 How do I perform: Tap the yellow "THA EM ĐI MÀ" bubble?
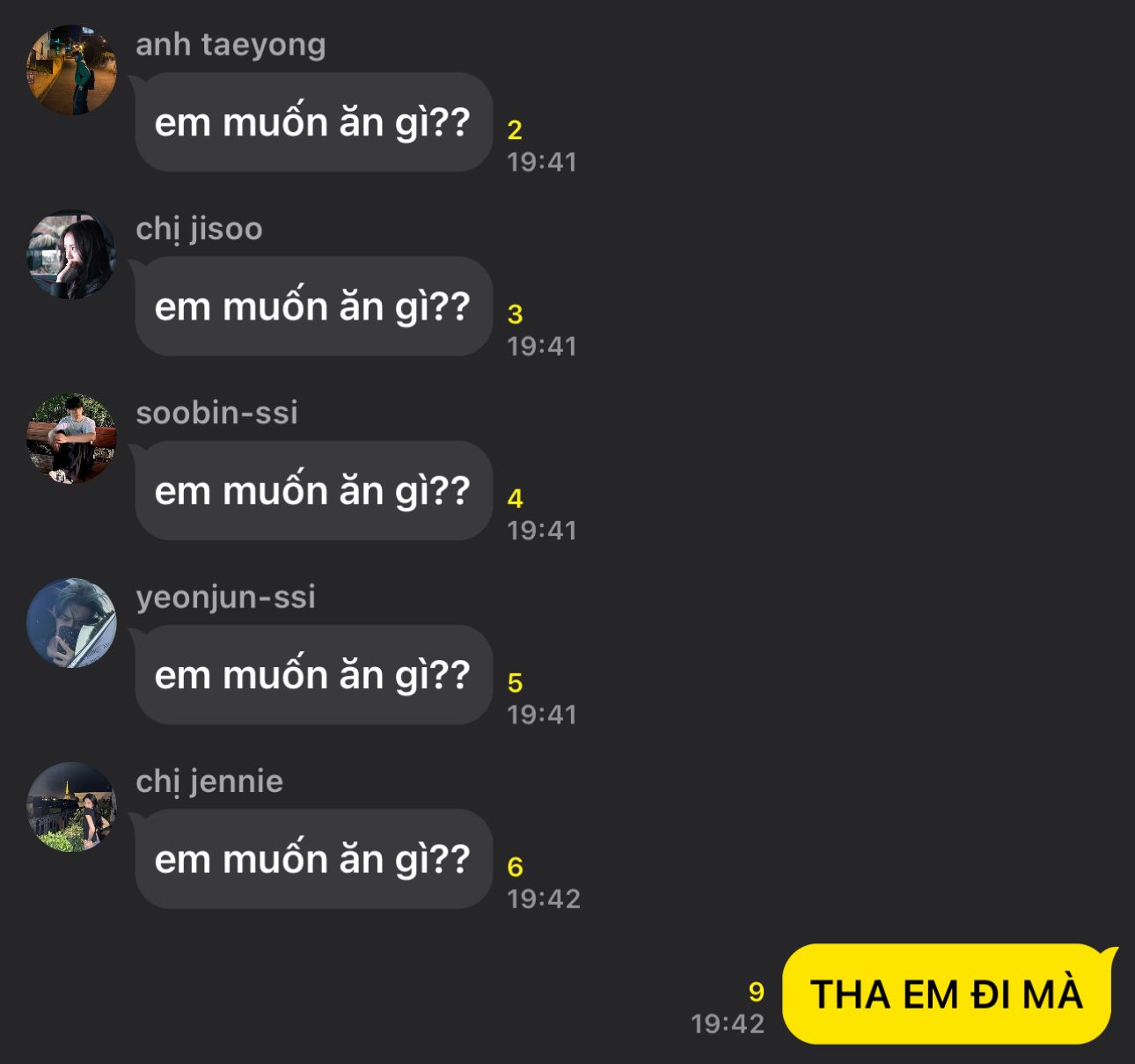pos(948,994)
